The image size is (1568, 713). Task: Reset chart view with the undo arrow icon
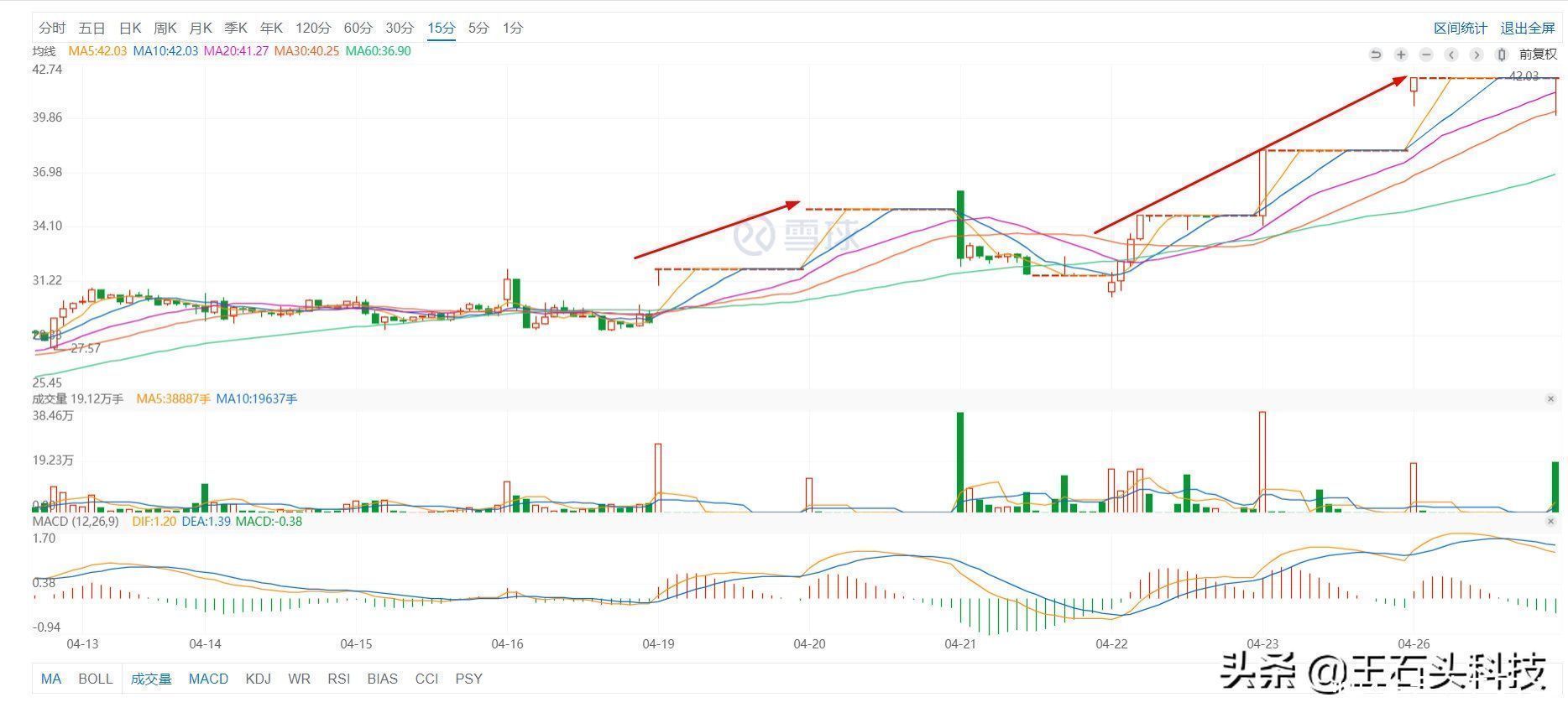click(1375, 55)
